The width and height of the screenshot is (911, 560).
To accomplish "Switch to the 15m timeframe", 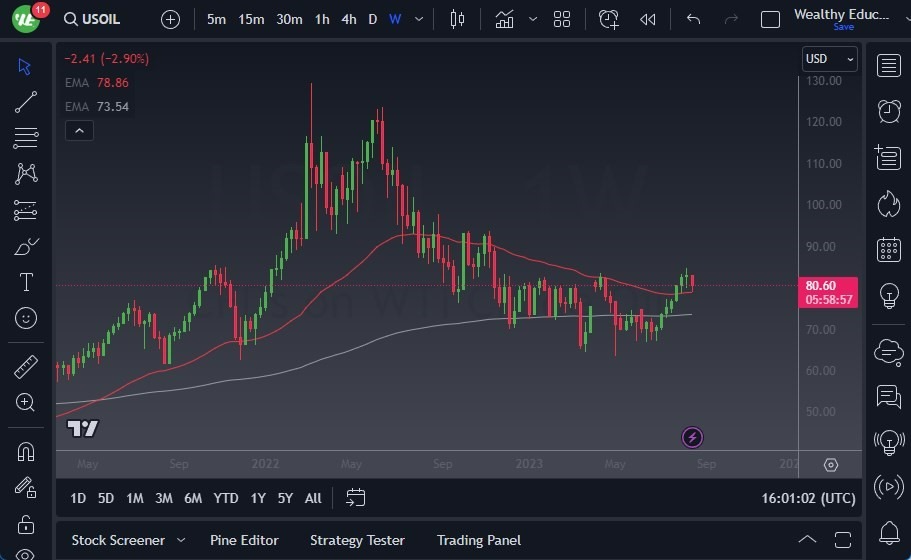I will point(251,19).
